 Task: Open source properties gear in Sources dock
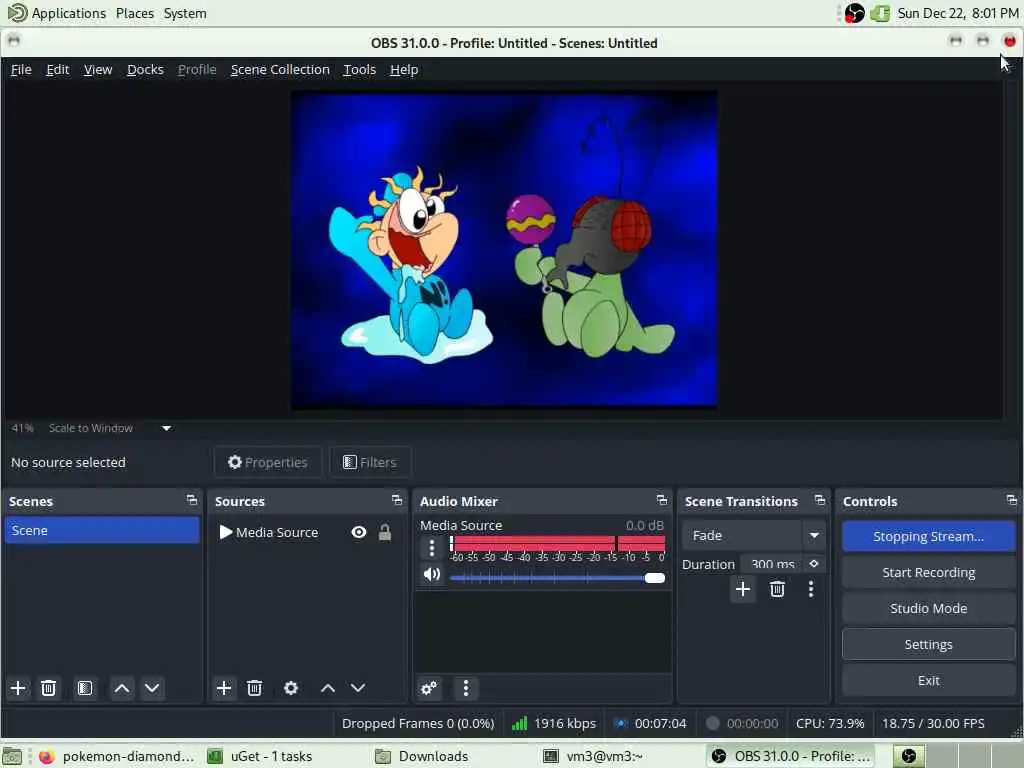[x=291, y=688]
